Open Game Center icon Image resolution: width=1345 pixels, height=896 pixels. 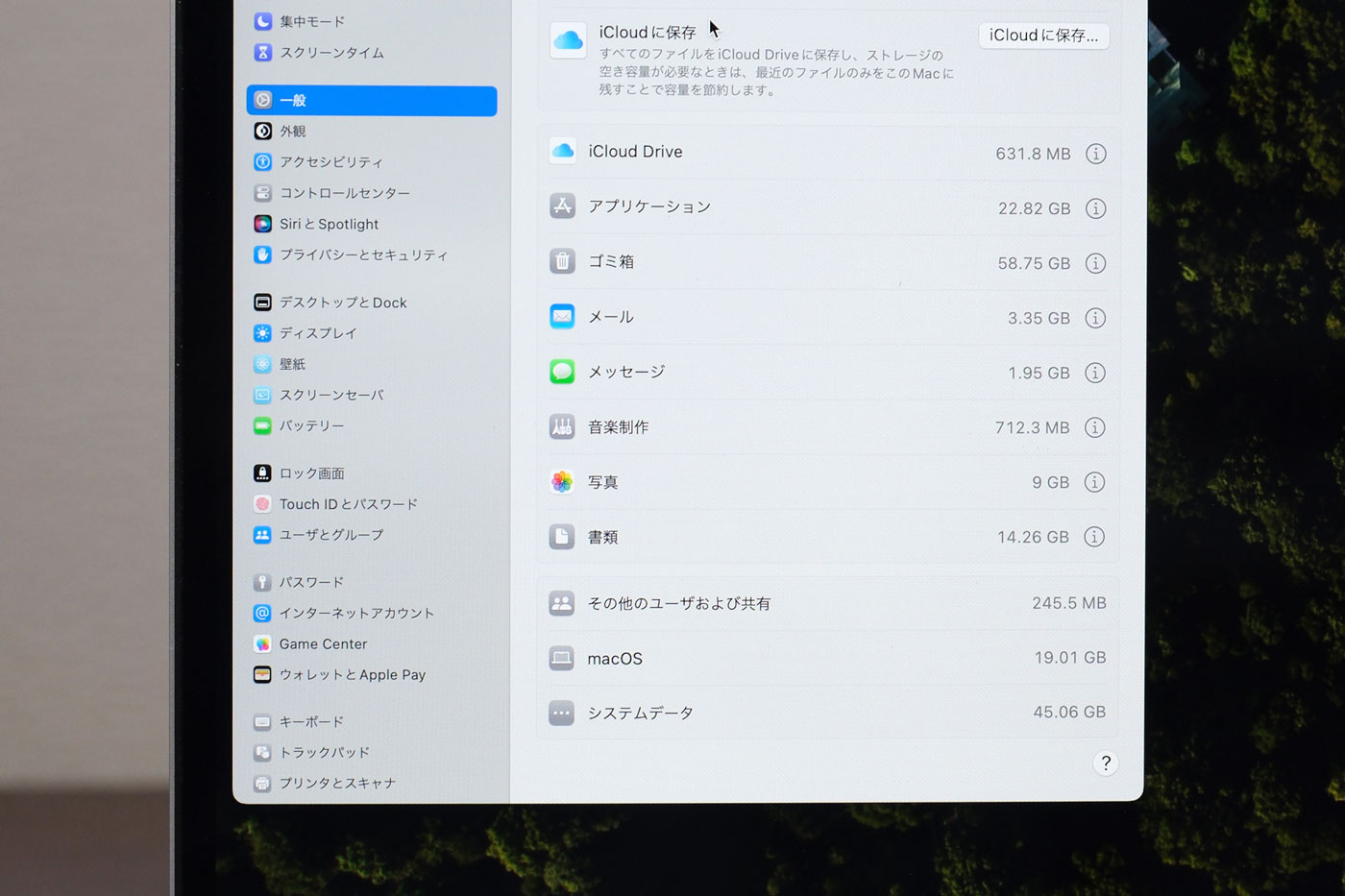pos(262,643)
